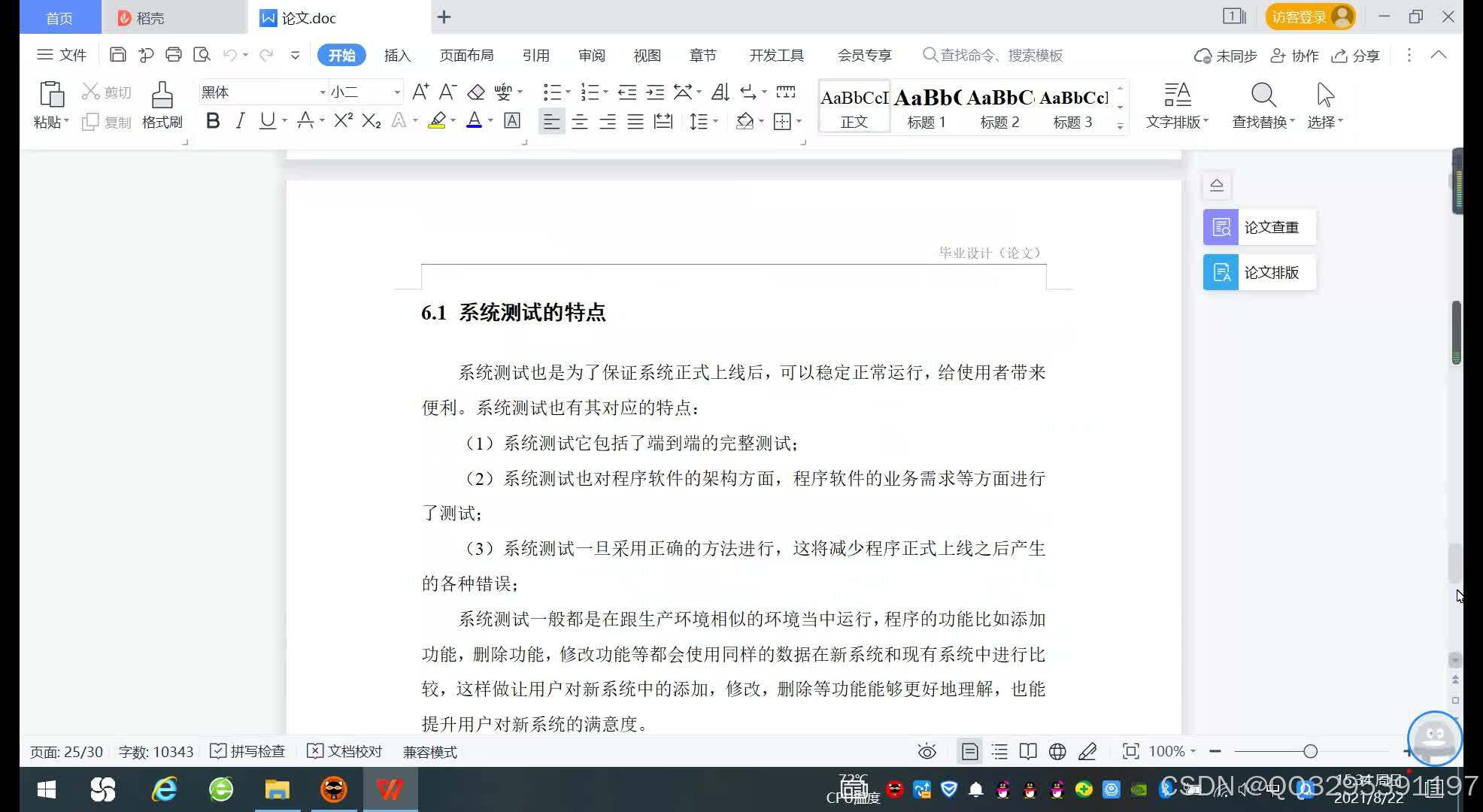
Task: Expand bullet list style dropdown
Action: (568, 92)
